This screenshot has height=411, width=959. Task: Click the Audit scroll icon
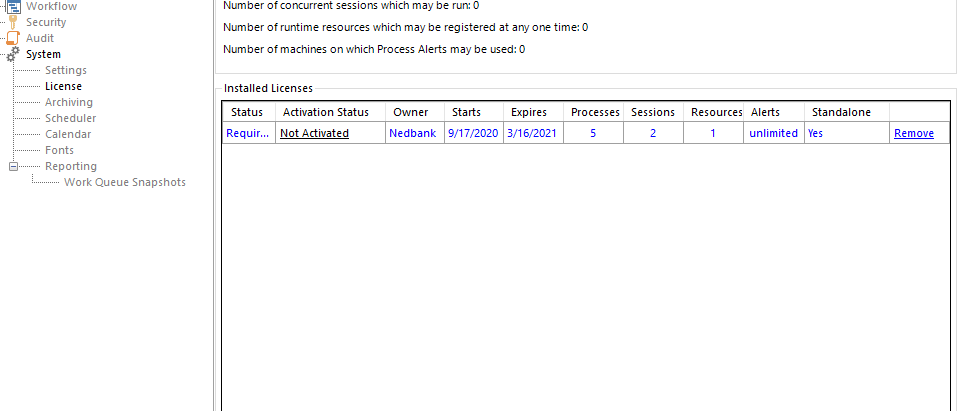tap(13, 39)
